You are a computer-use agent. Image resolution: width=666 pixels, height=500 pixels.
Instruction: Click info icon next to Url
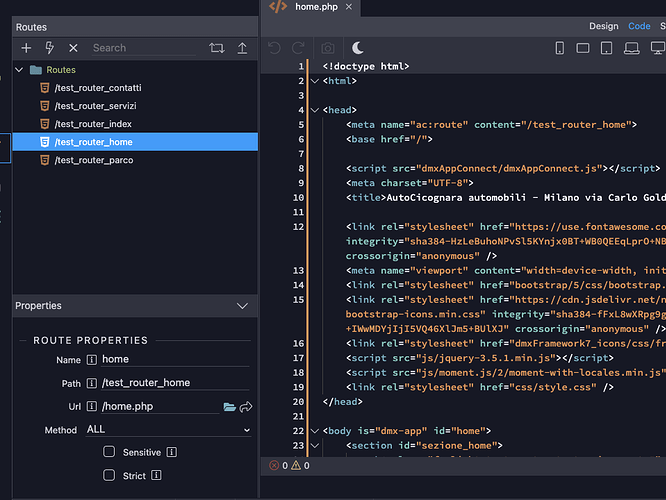[92, 406]
